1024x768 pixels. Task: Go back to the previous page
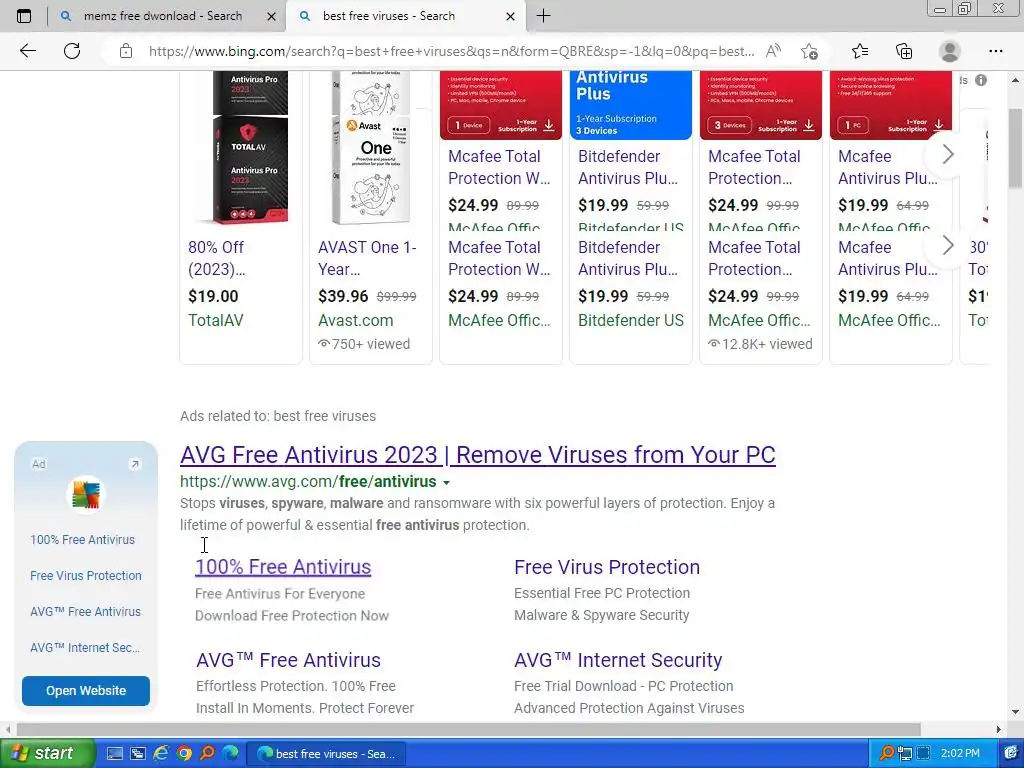[27, 51]
